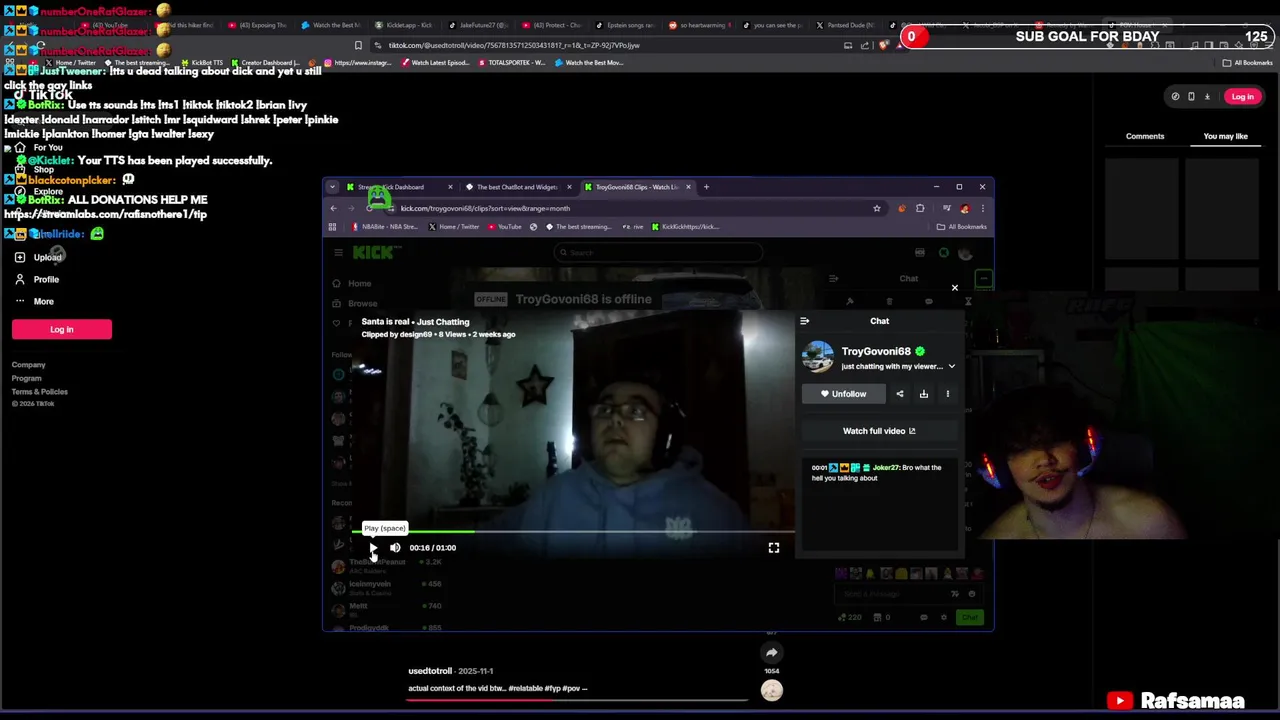Open the Company footer link on TikTok
This screenshot has width=1280, height=720.
pos(28,365)
